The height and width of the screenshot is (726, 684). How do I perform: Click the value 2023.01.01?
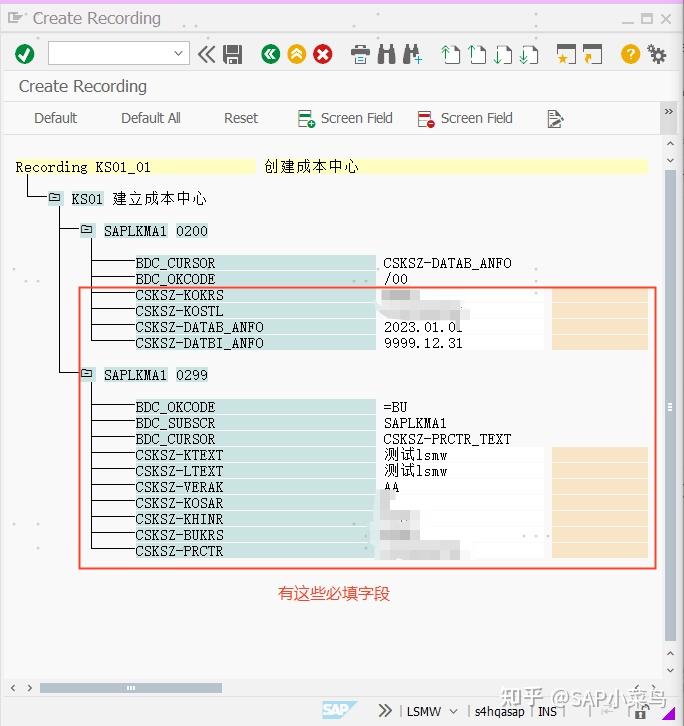point(423,327)
